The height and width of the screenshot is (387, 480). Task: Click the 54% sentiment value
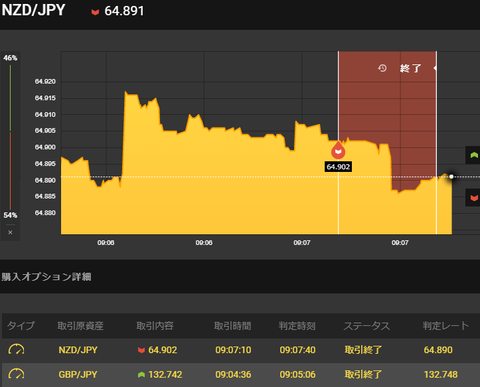coord(10,215)
